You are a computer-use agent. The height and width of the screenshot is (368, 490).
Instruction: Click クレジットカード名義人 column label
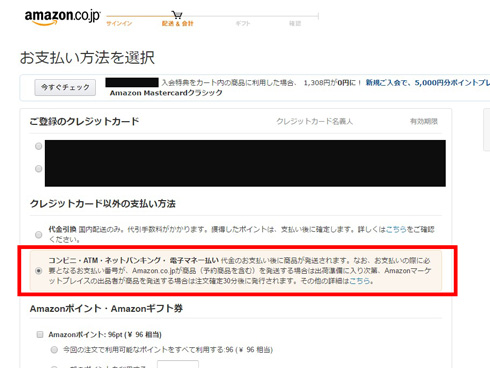pyautogui.click(x=314, y=121)
